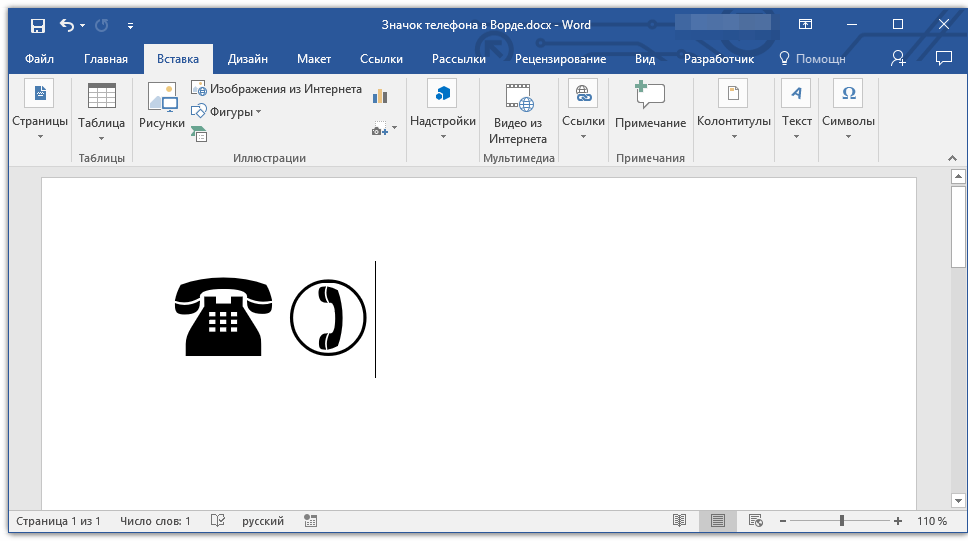This screenshot has width=968, height=541.
Task: Open the Дизайн tab
Action: click(x=247, y=59)
